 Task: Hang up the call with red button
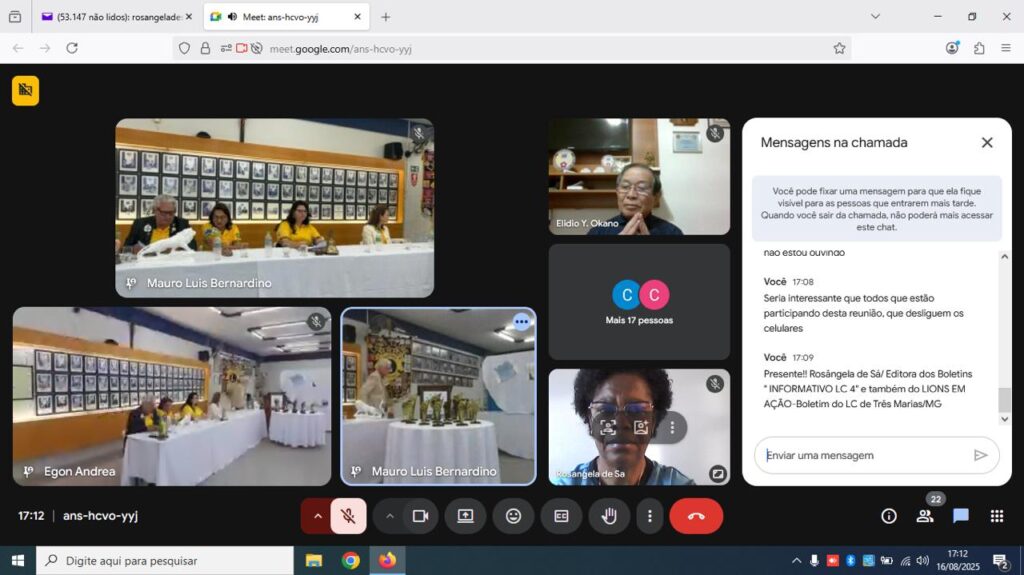696,516
